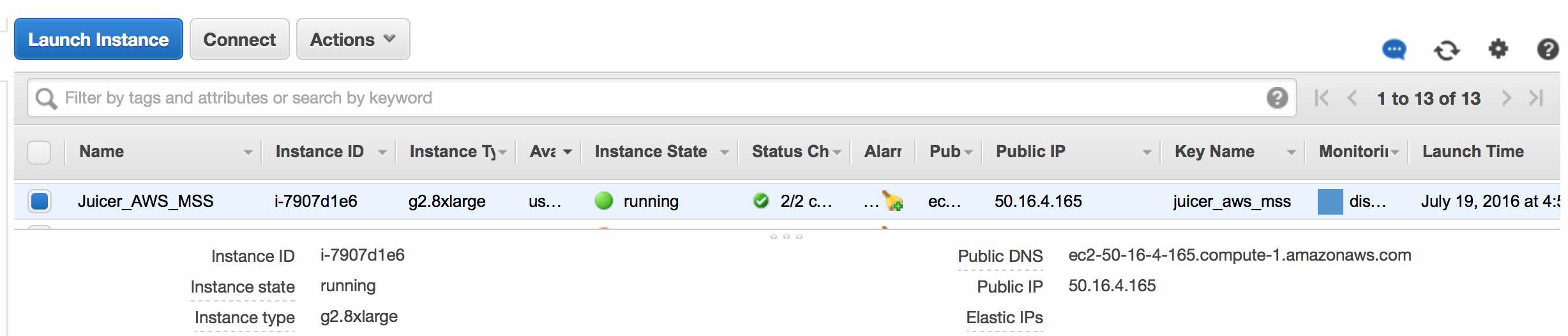This screenshot has width=1568, height=336.
Task: Click the green status check passed icon
Action: coord(760,201)
